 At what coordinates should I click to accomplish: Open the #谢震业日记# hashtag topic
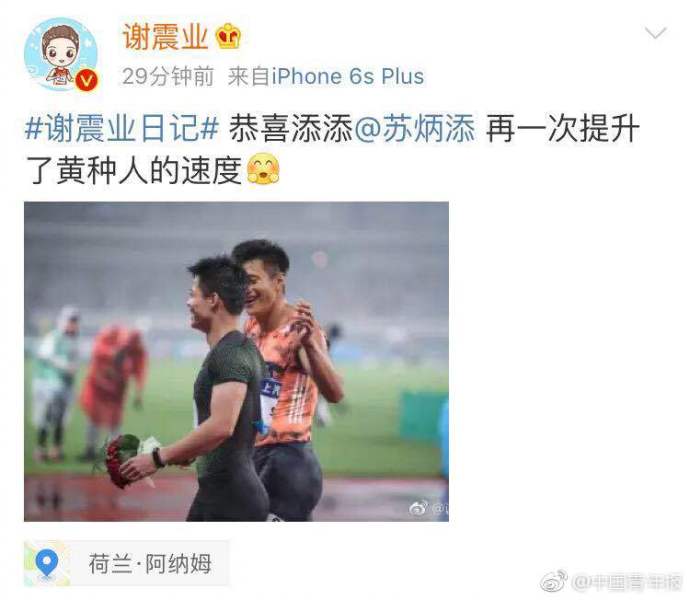(x=122, y=129)
